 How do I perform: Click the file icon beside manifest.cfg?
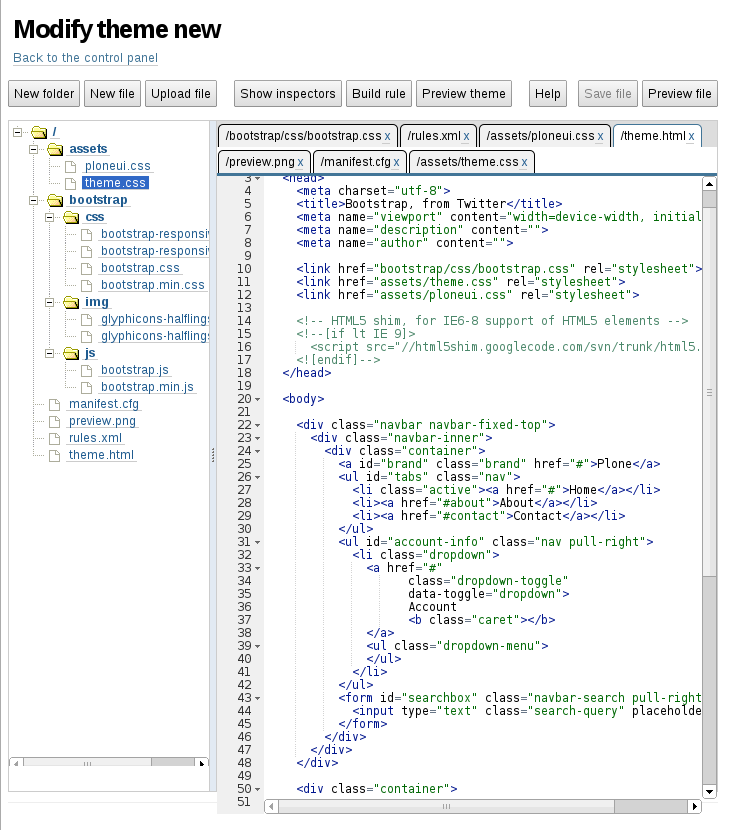point(55,405)
